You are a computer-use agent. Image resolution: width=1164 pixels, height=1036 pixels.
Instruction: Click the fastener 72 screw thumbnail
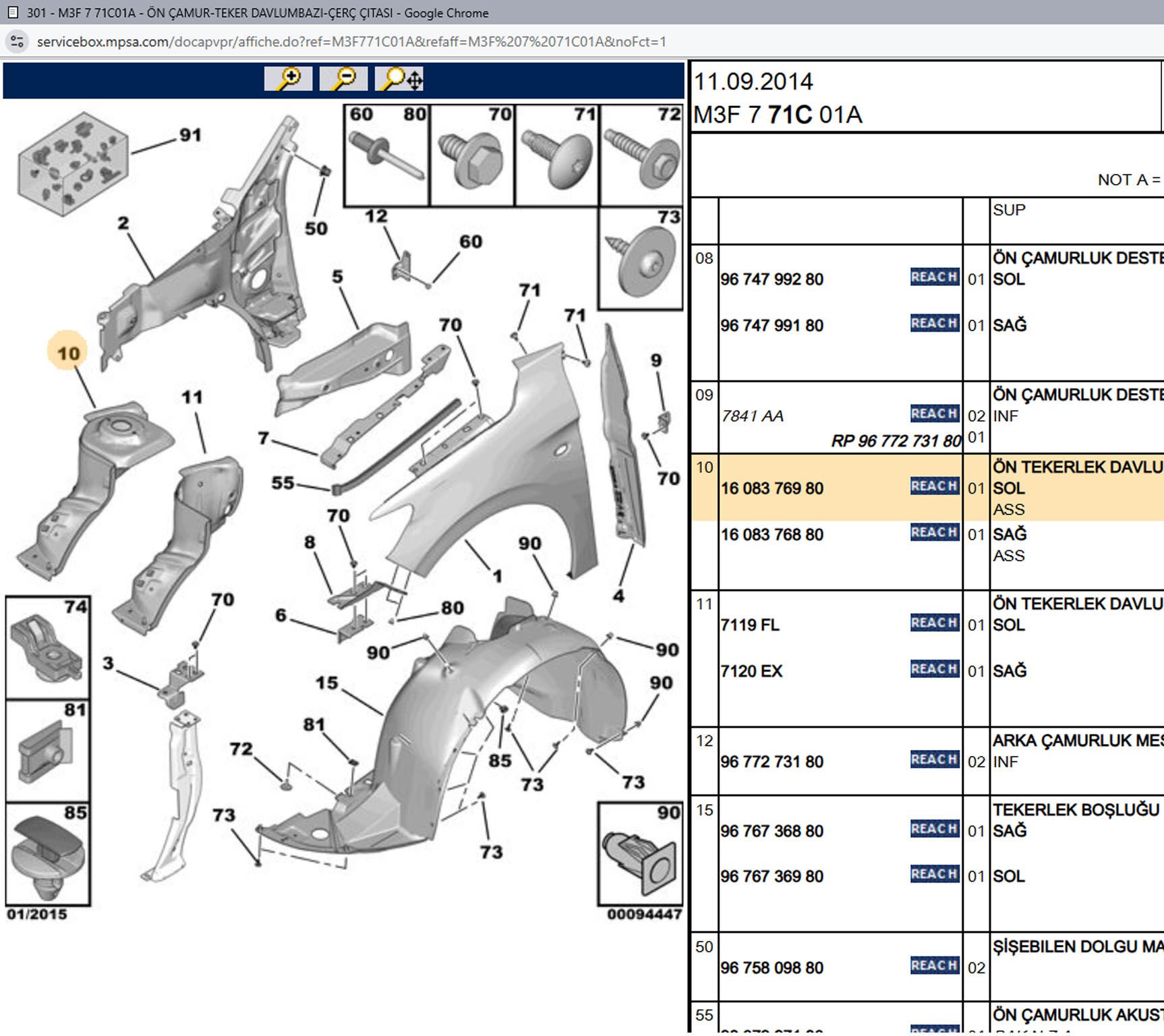coord(641,159)
